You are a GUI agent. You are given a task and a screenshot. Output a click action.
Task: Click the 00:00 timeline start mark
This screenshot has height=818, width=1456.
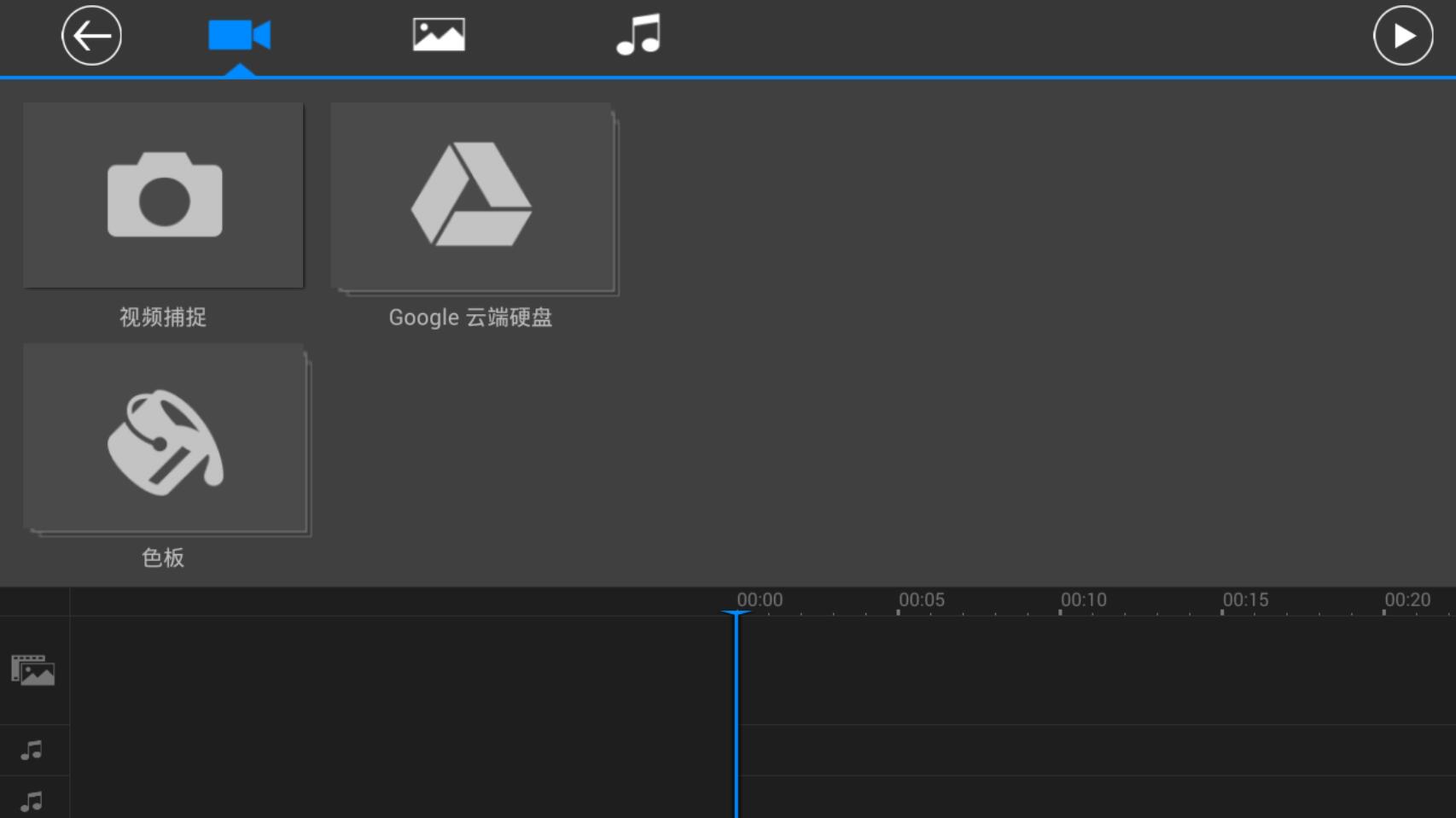point(760,600)
